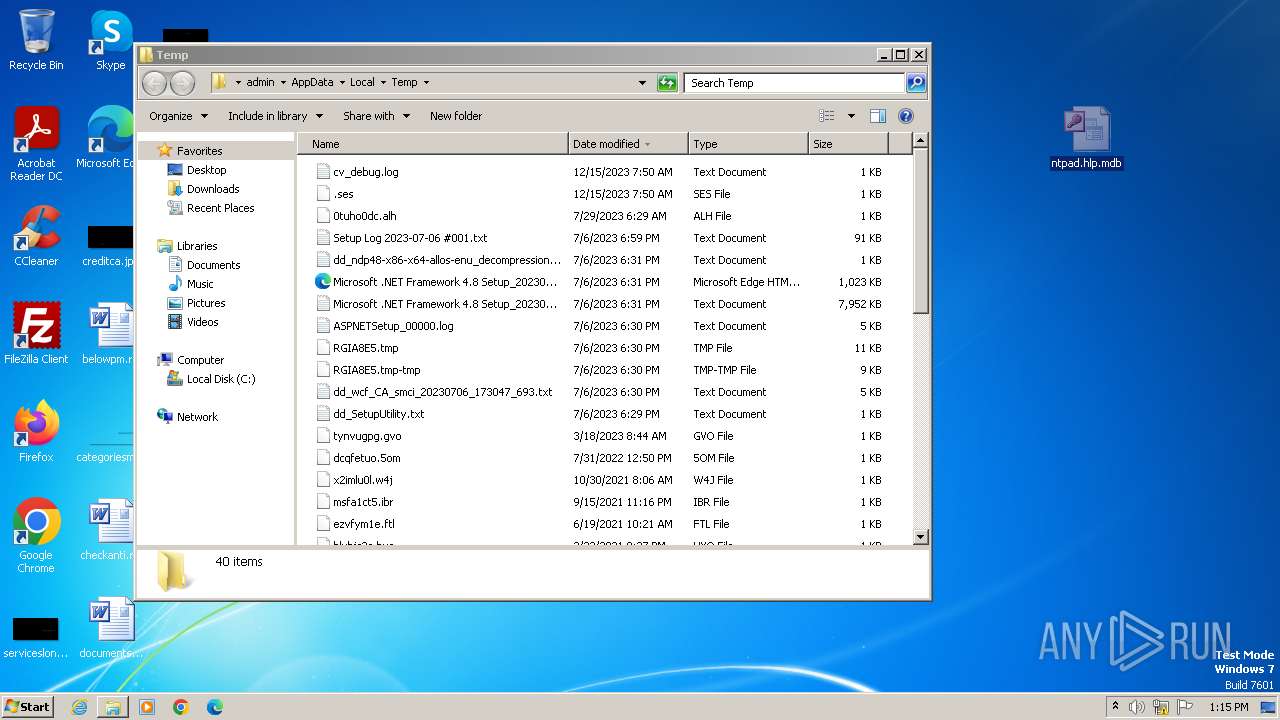This screenshot has width=1280, height=720.
Task: Select ASPNETSetup_00000.log file
Action: (393, 326)
